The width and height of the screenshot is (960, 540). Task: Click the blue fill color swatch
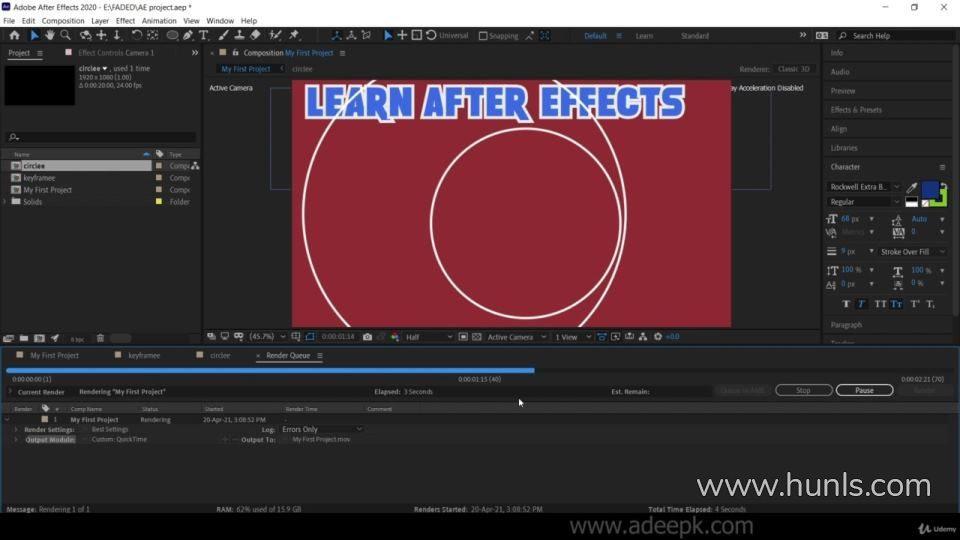929,189
